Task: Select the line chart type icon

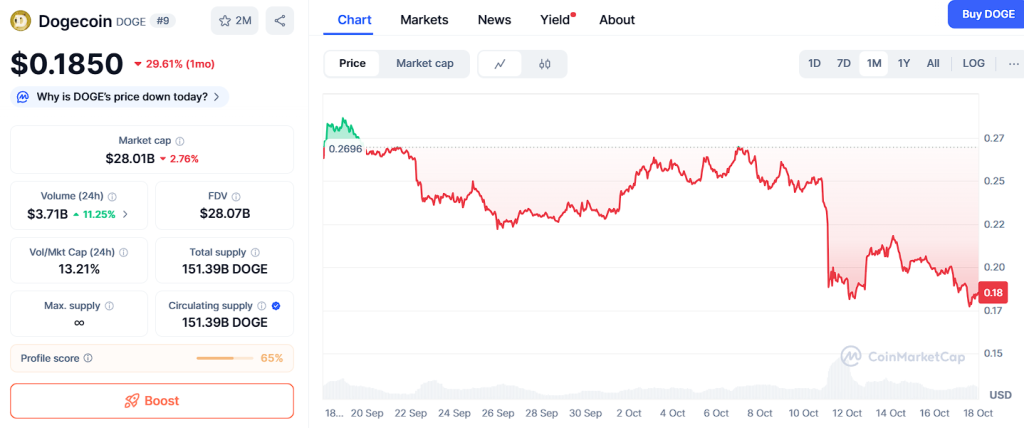Action: (500, 64)
